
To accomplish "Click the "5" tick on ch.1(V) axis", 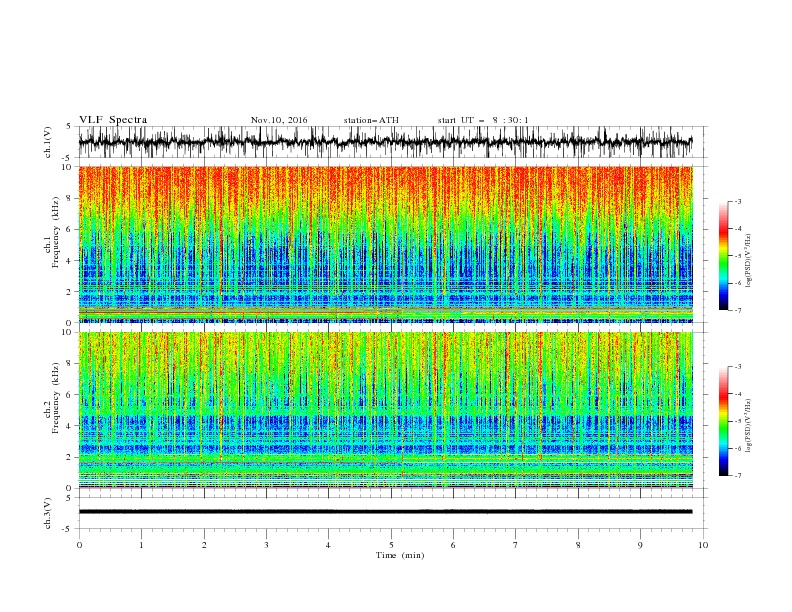I will [x=70, y=127].
